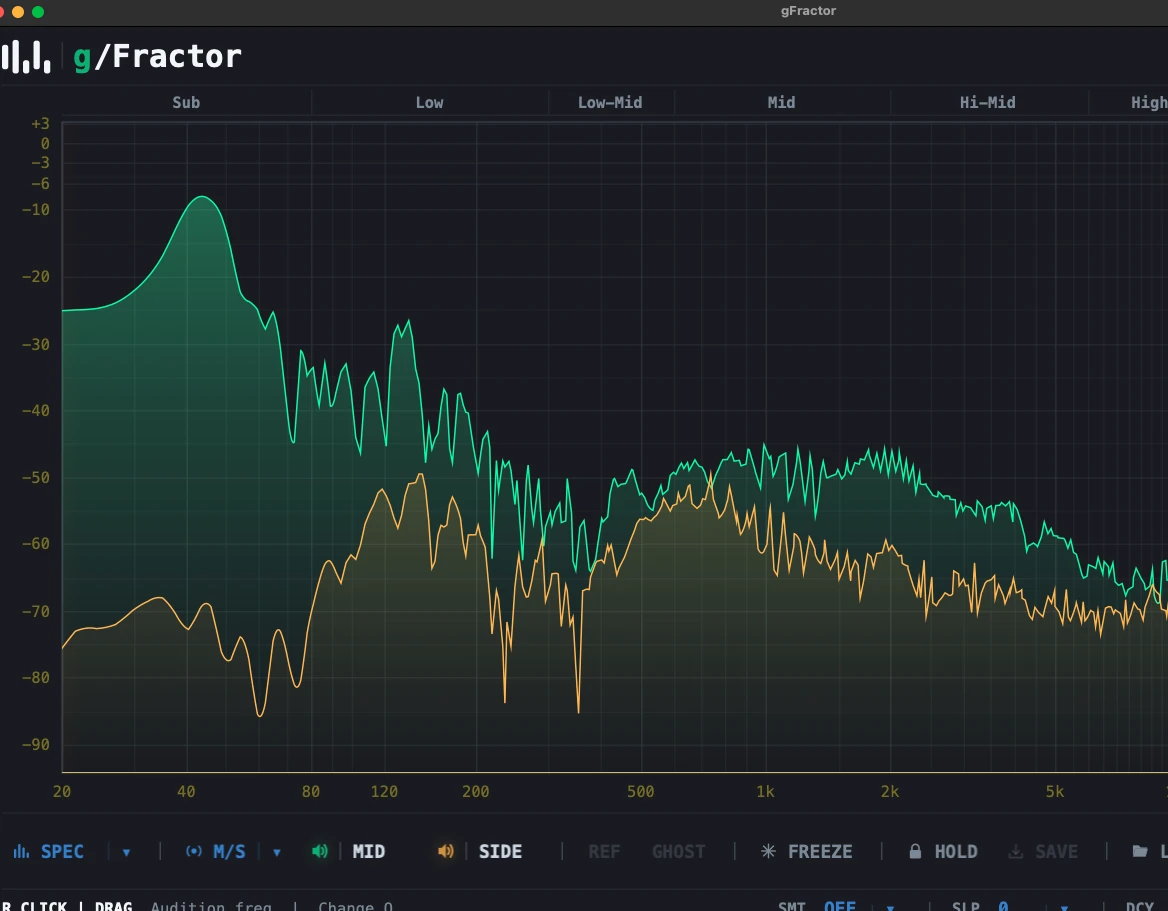Click the -30 dB scale label

[36, 344]
